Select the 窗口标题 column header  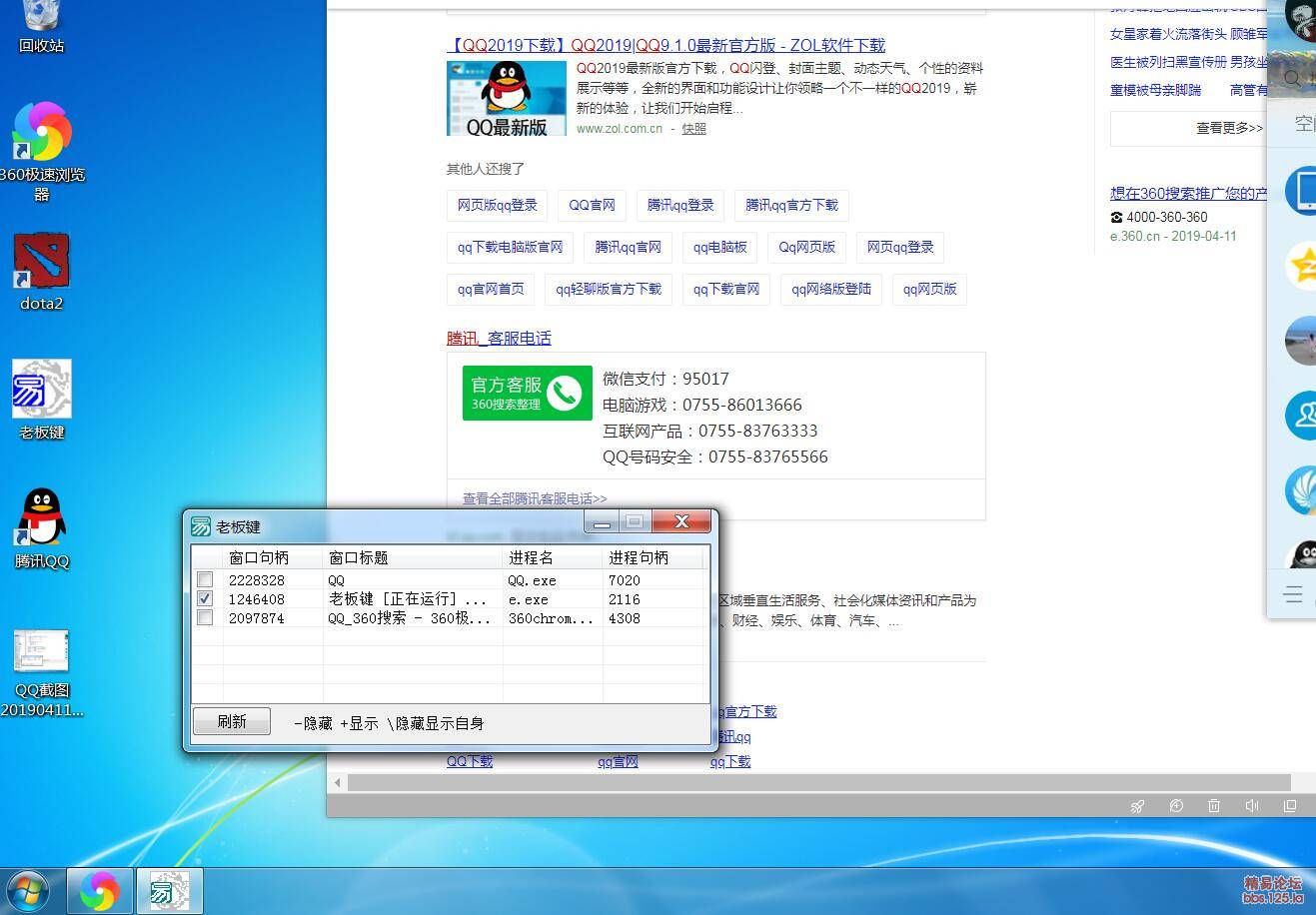point(413,557)
